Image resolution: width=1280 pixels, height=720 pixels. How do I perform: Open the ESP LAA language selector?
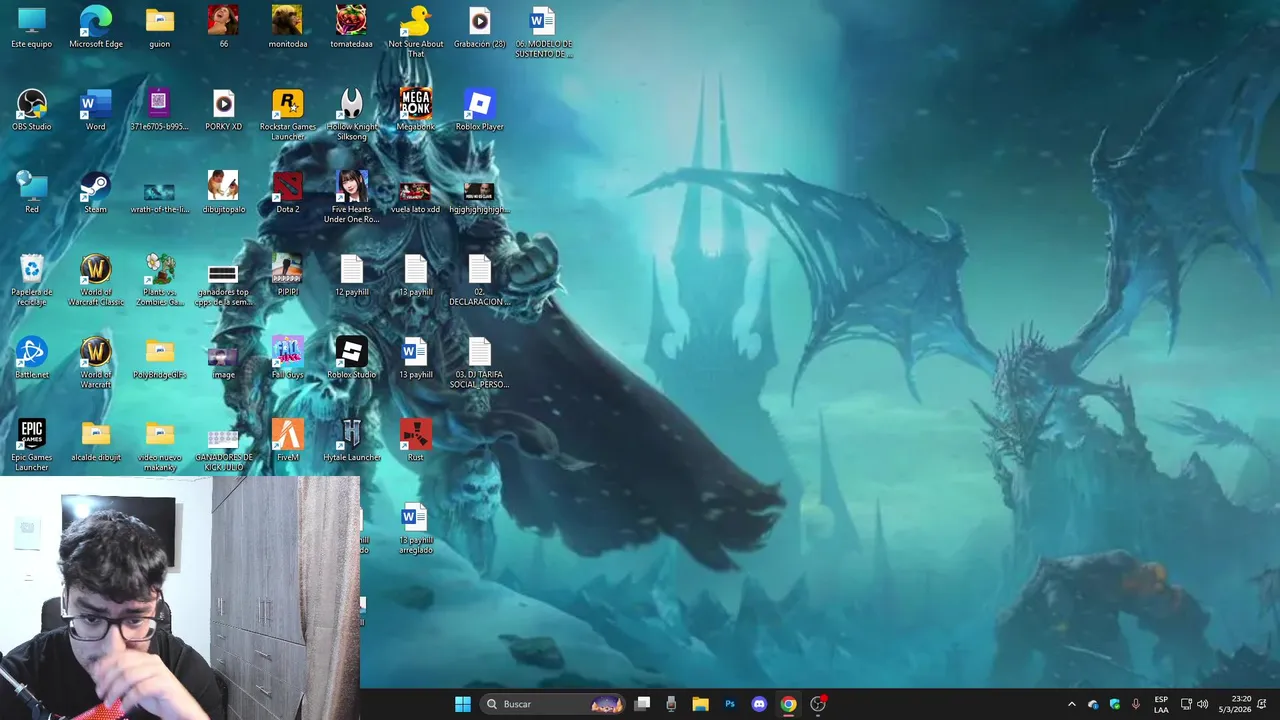point(1161,704)
